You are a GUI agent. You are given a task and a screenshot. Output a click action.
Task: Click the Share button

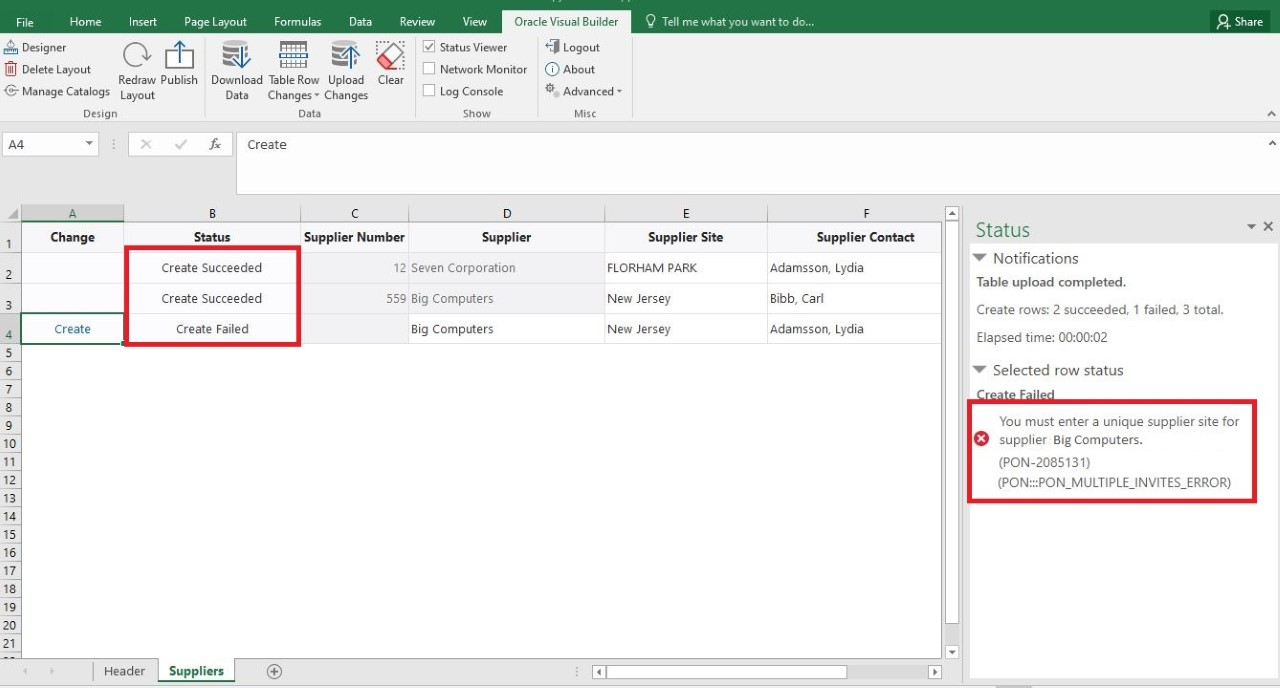click(1240, 21)
